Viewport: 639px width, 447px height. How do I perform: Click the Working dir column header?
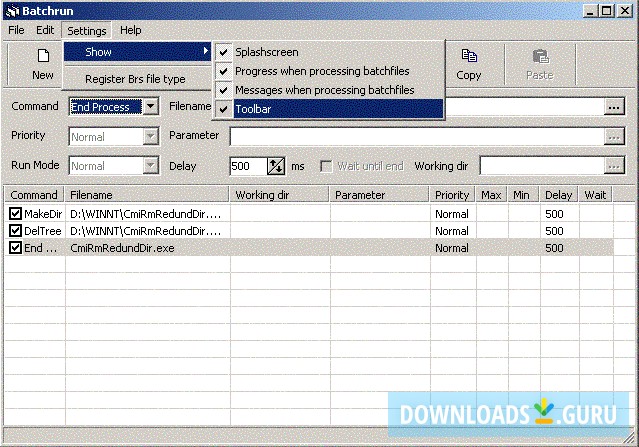pos(279,195)
